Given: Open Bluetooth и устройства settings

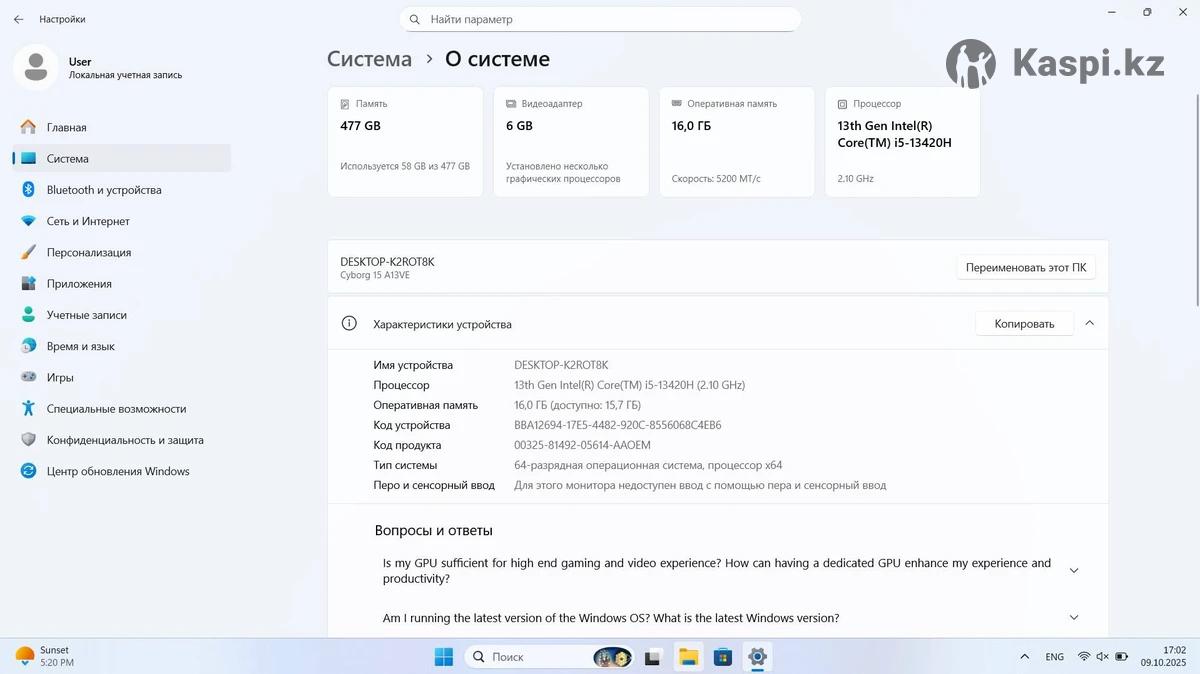Looking at the screenshot, I should (x=103, y=190).
